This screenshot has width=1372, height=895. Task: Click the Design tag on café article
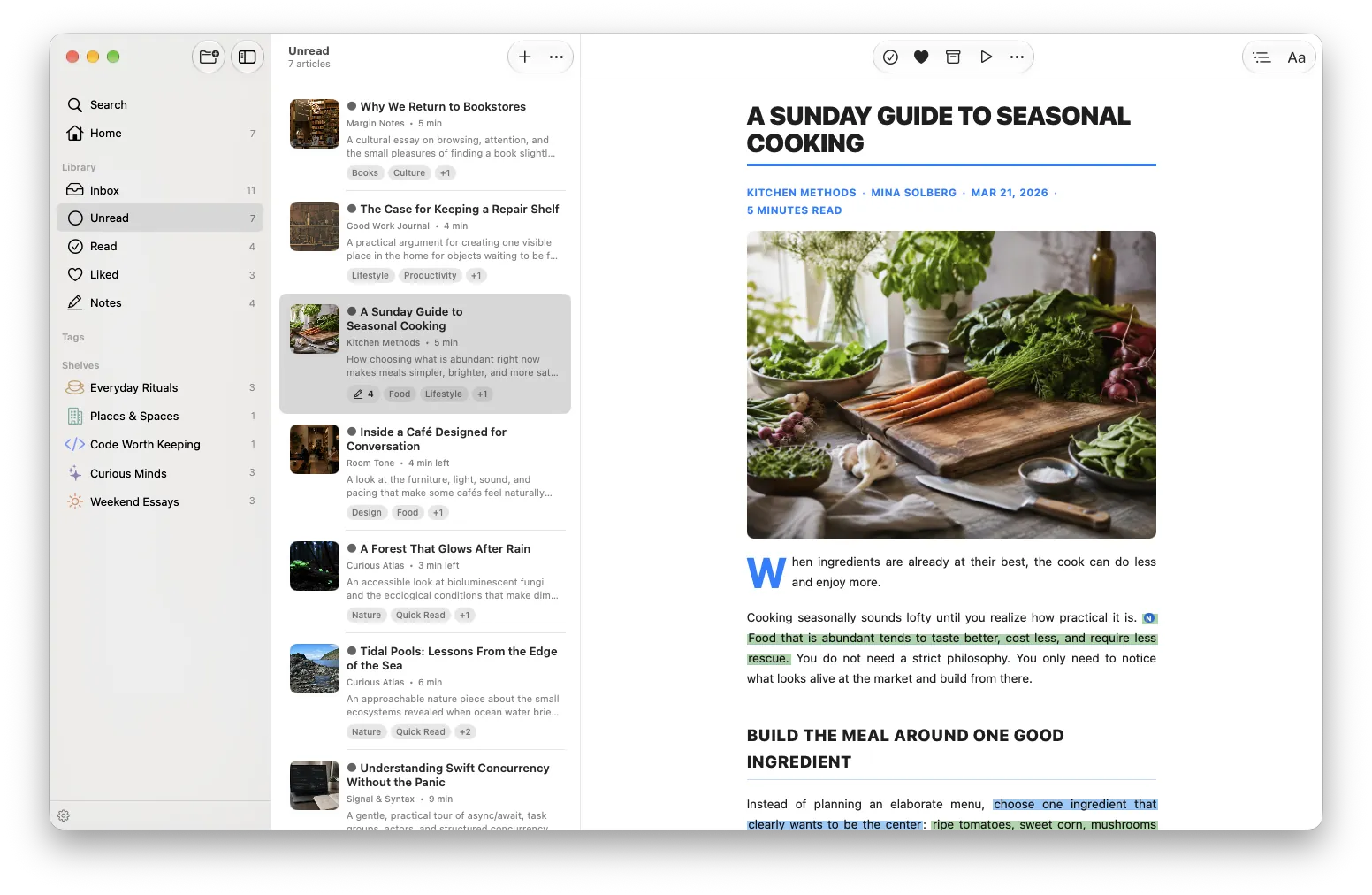pos(367,513)
